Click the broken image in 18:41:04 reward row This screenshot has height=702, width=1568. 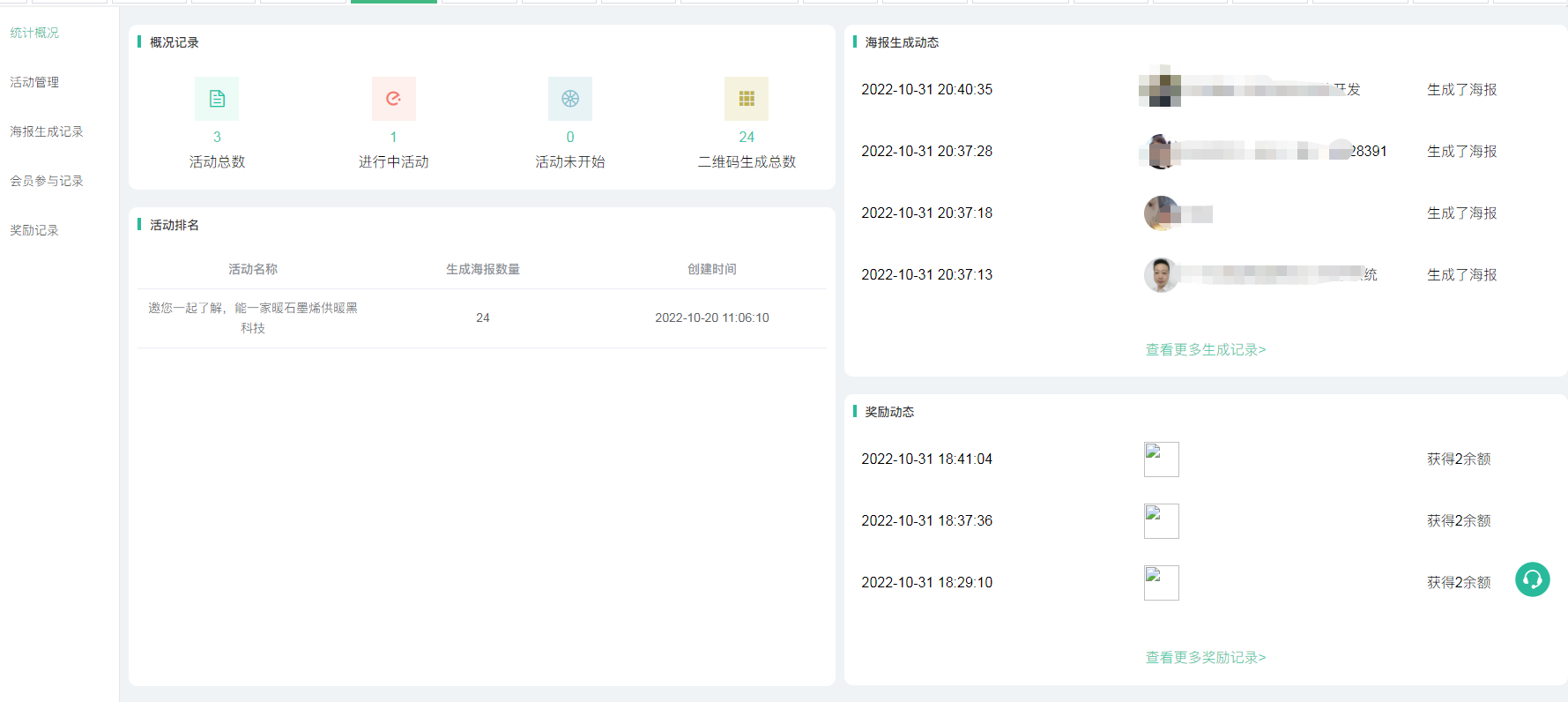tap(1161, 459)
